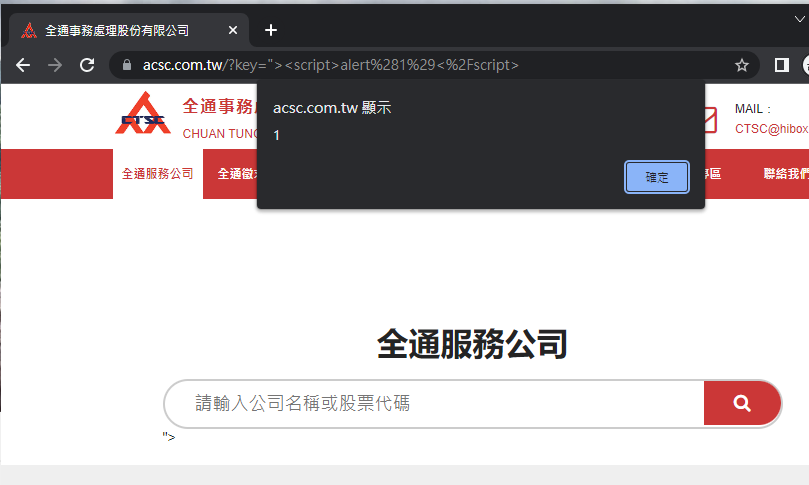Click the tab search chevron
Viewport: 809px width, 485px height.
[799, 20]
